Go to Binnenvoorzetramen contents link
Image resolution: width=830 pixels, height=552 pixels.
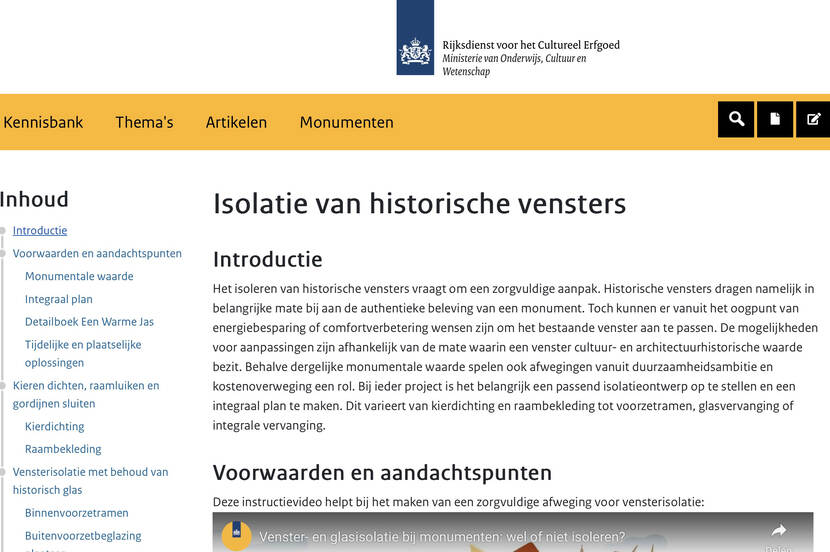[x=77, y=513]
